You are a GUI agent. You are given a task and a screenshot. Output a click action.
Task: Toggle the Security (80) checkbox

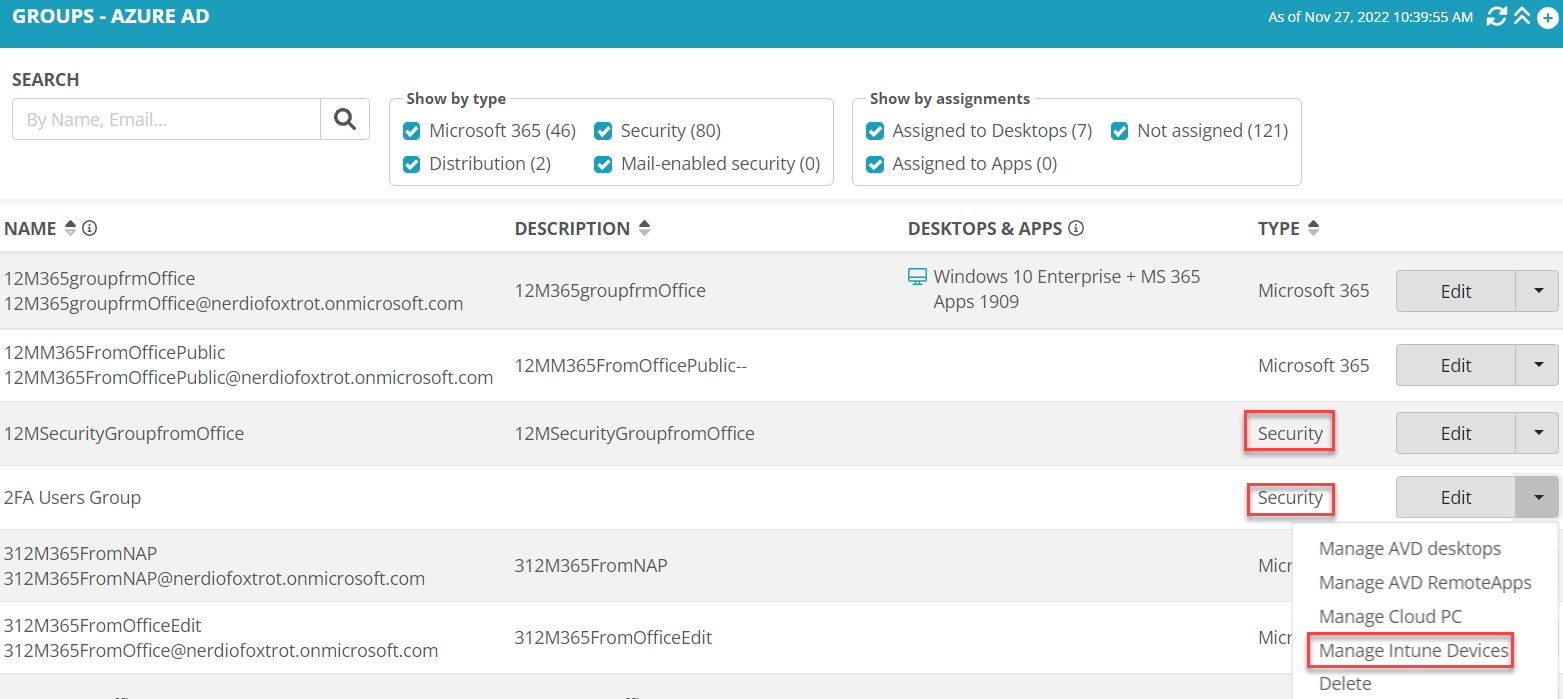603,131
